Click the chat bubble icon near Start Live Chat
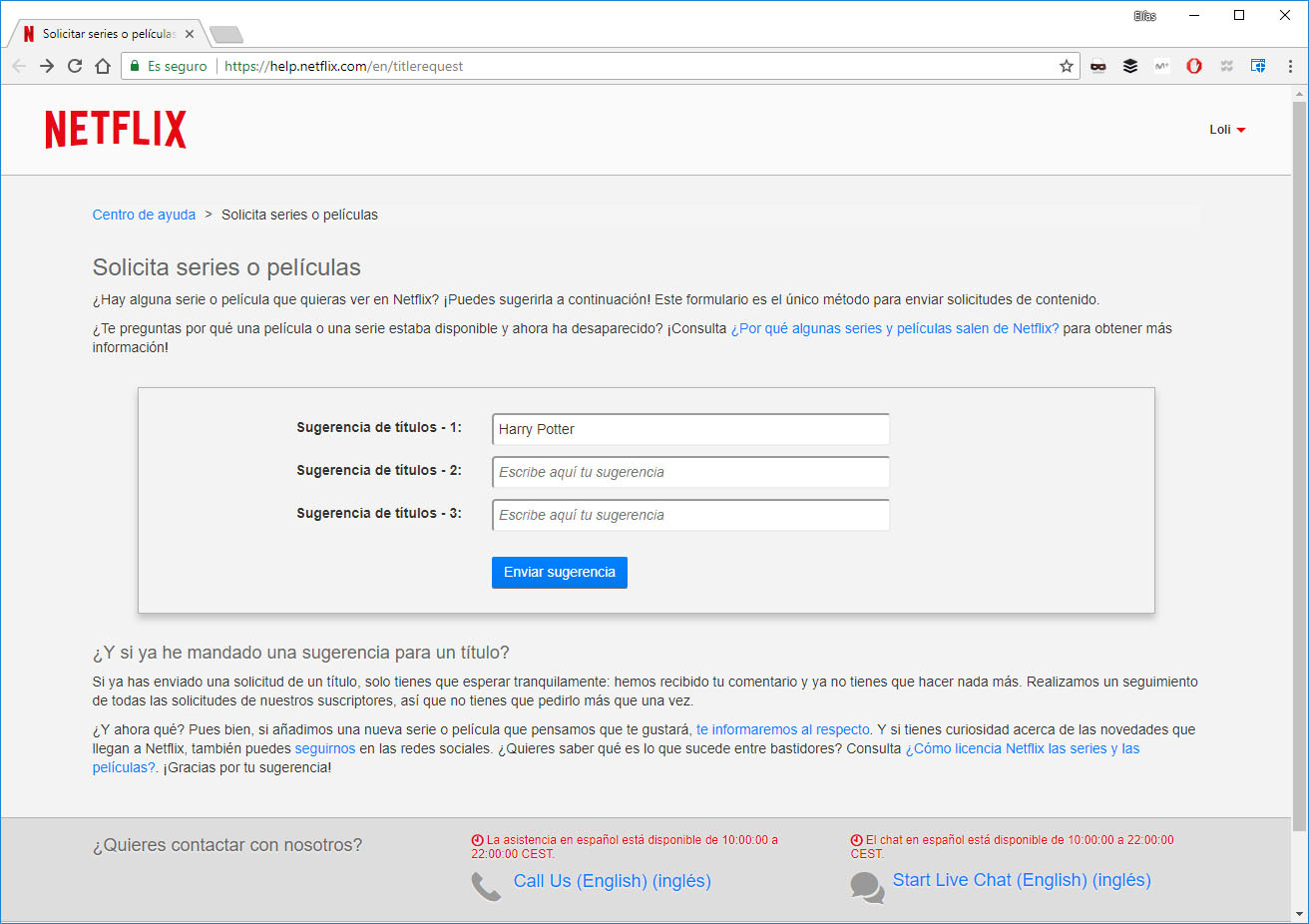Image resolution: width=1309 pixels, height=924 pixels. (867, 887)
